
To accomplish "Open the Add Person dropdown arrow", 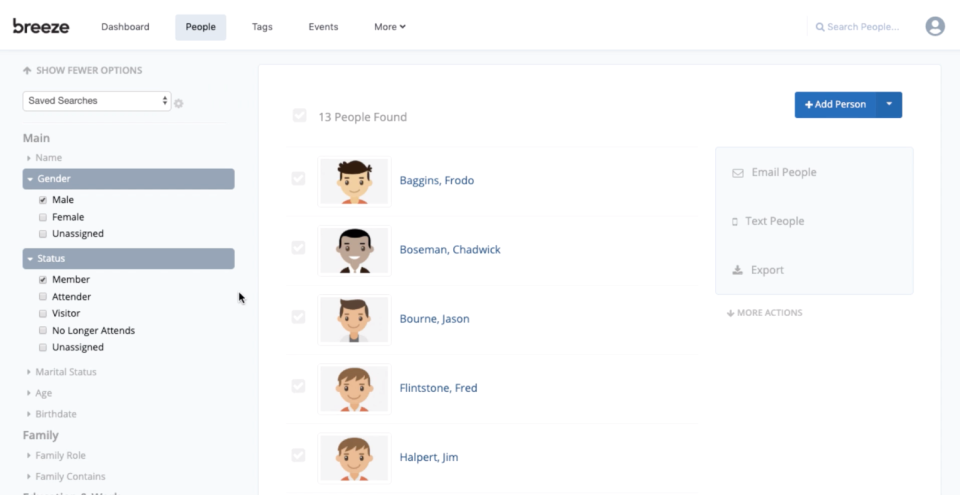I will [889, 105].
